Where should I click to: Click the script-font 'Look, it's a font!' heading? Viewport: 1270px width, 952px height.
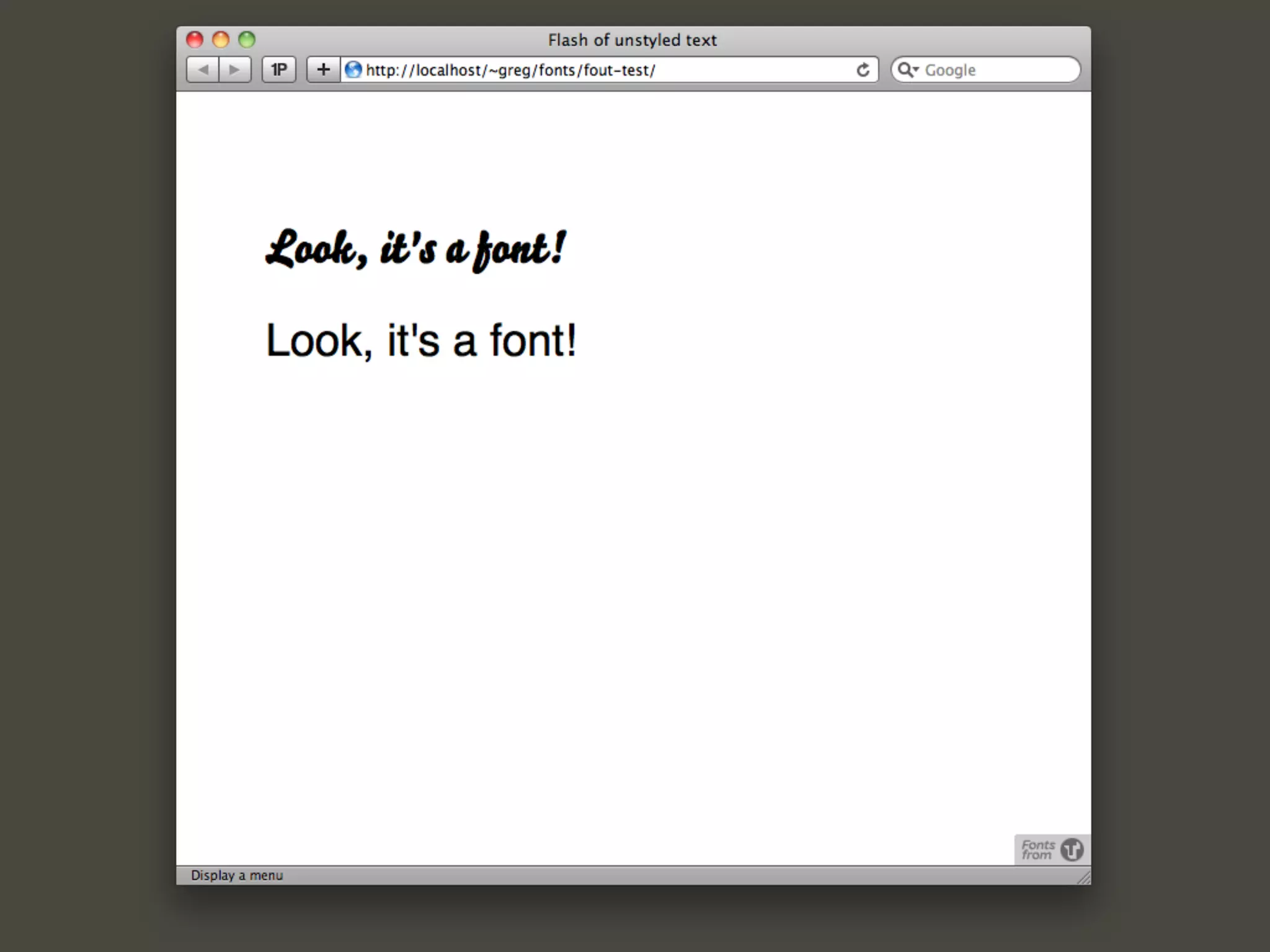pos(415,249)
